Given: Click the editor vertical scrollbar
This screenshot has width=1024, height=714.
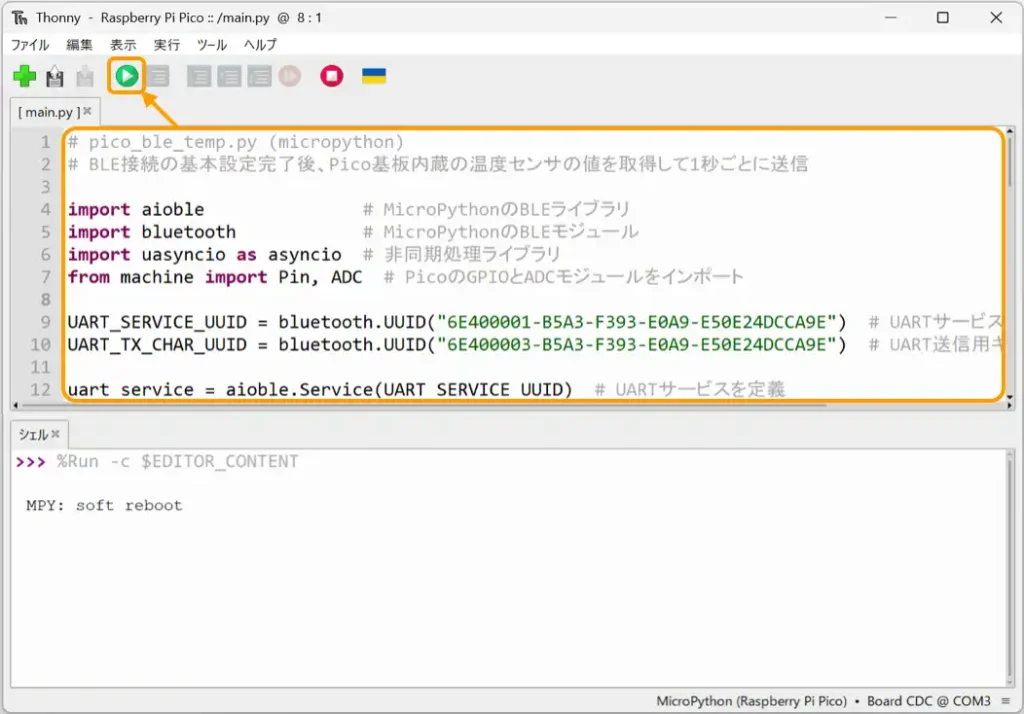Looking at the screenshot, I should coord(1010,265).
